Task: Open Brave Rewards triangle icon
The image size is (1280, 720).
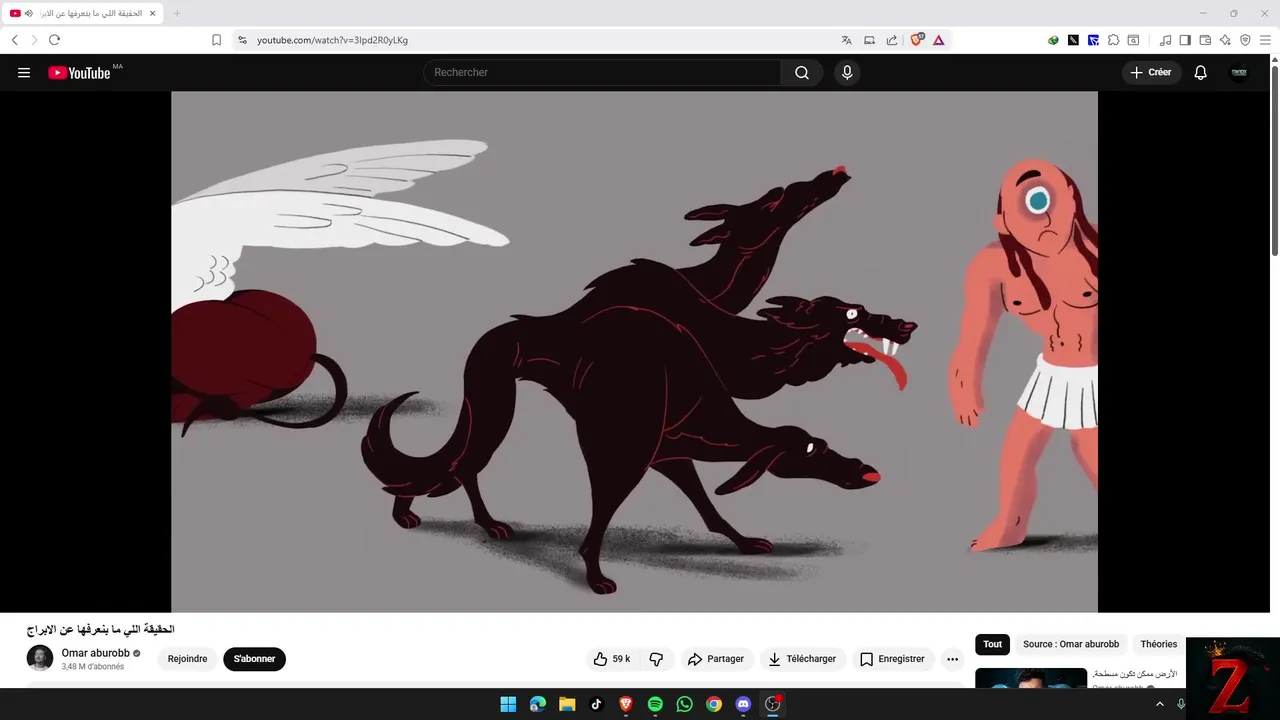Action: 939,40
